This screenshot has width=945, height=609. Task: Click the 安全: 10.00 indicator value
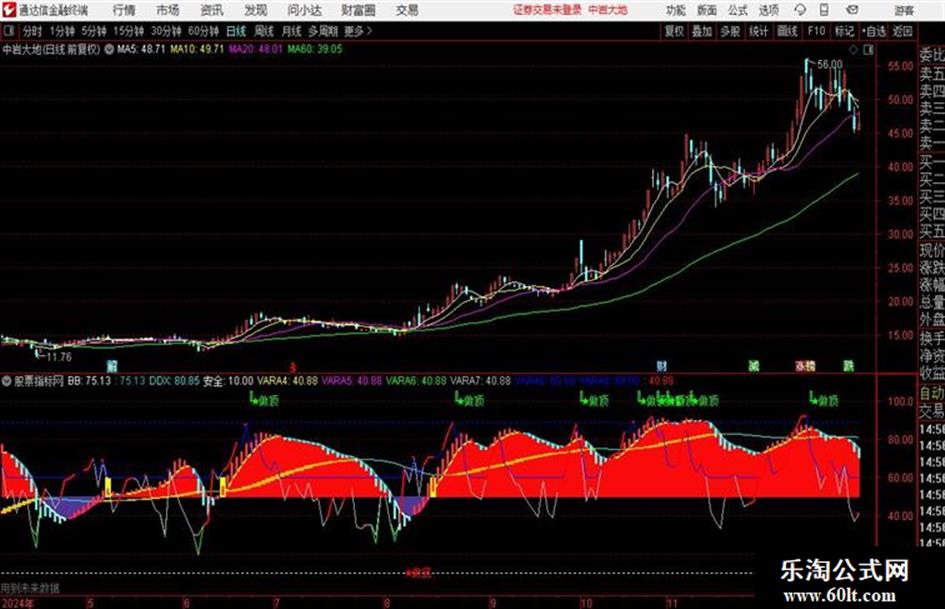[228, 381]
